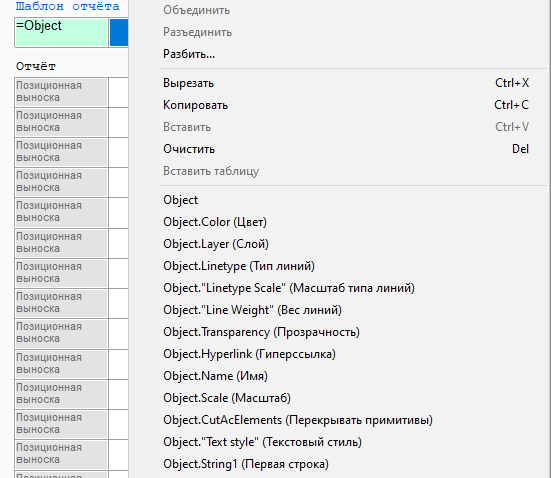Screen dimensions: 551x478
Task: Click the =Object template cell
Action: [x=61, y=32]
